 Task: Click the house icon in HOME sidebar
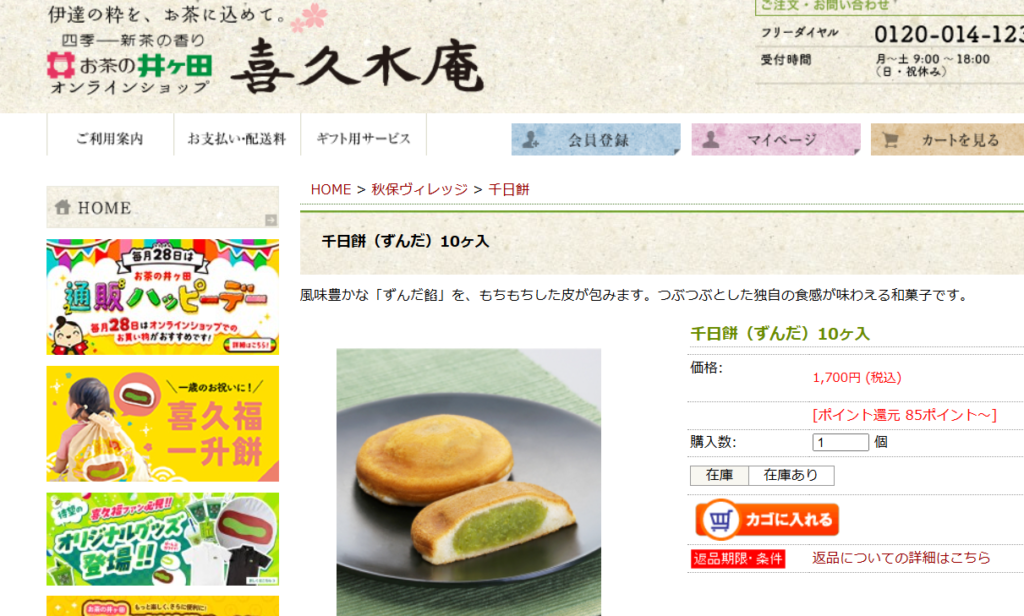[x=62, y=207]
